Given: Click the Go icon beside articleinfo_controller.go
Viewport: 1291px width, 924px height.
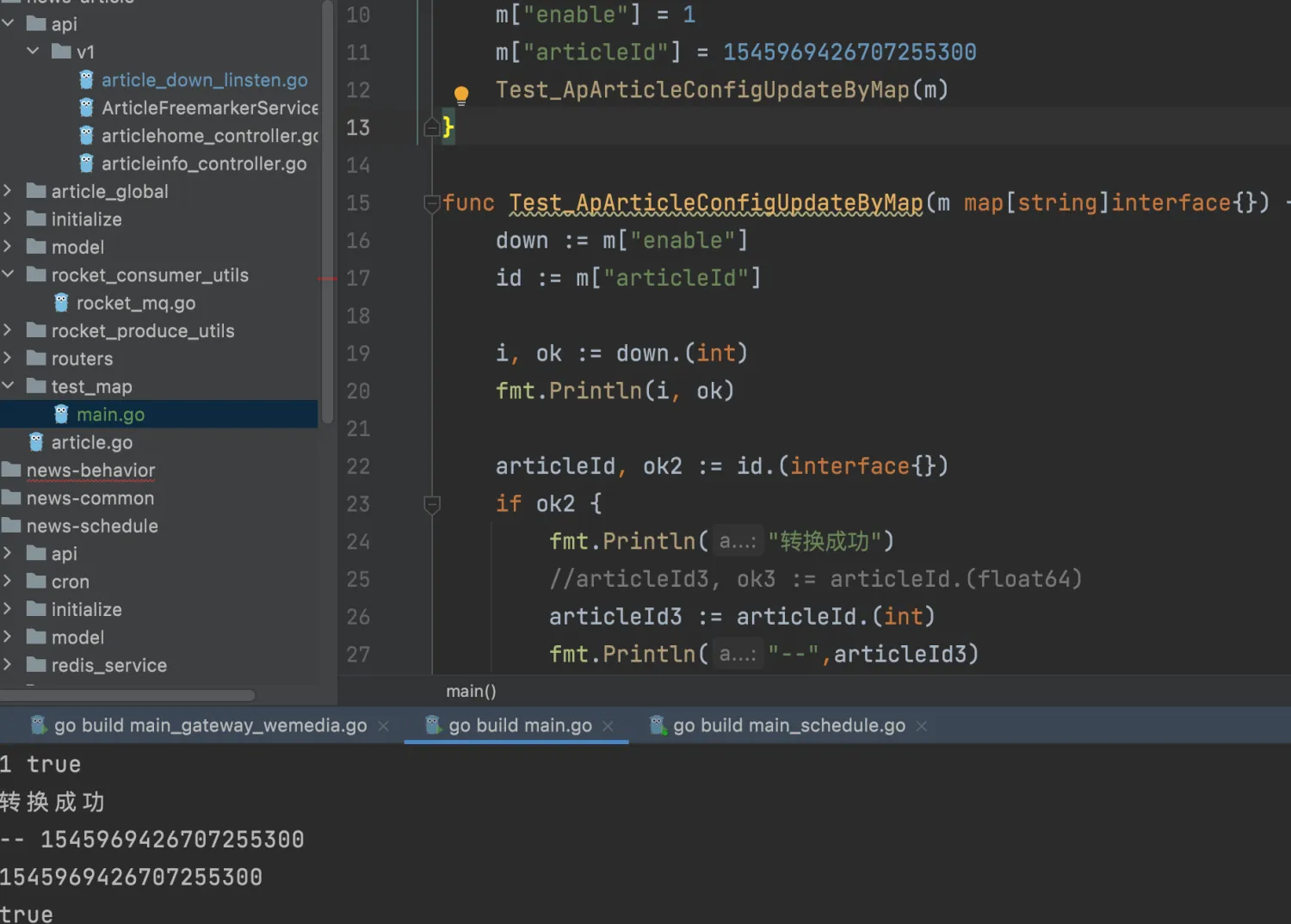Looking at the screenshot, I should pyautogui.click(x=86, y=163).
